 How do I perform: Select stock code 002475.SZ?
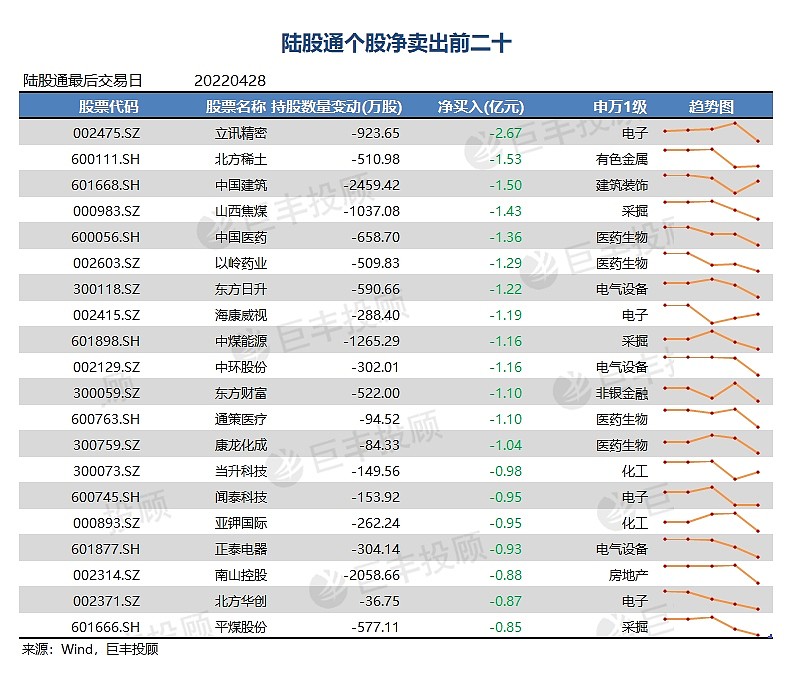point(106,133)
